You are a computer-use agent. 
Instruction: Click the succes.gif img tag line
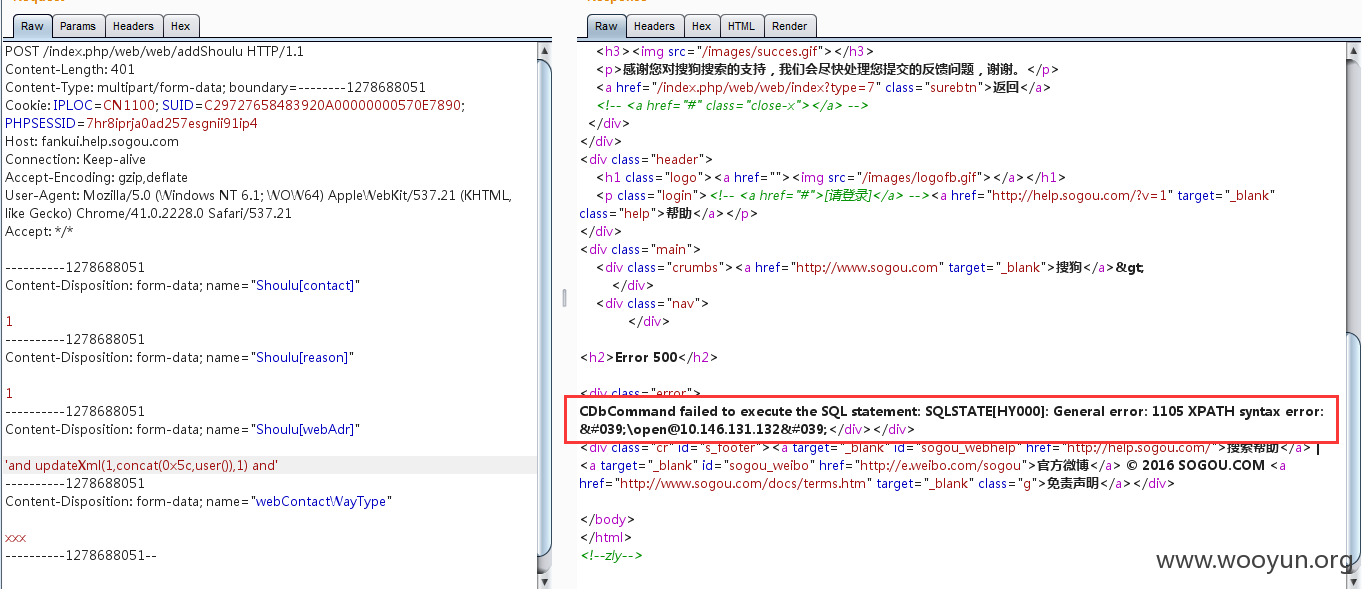click(x=735, y=51)
